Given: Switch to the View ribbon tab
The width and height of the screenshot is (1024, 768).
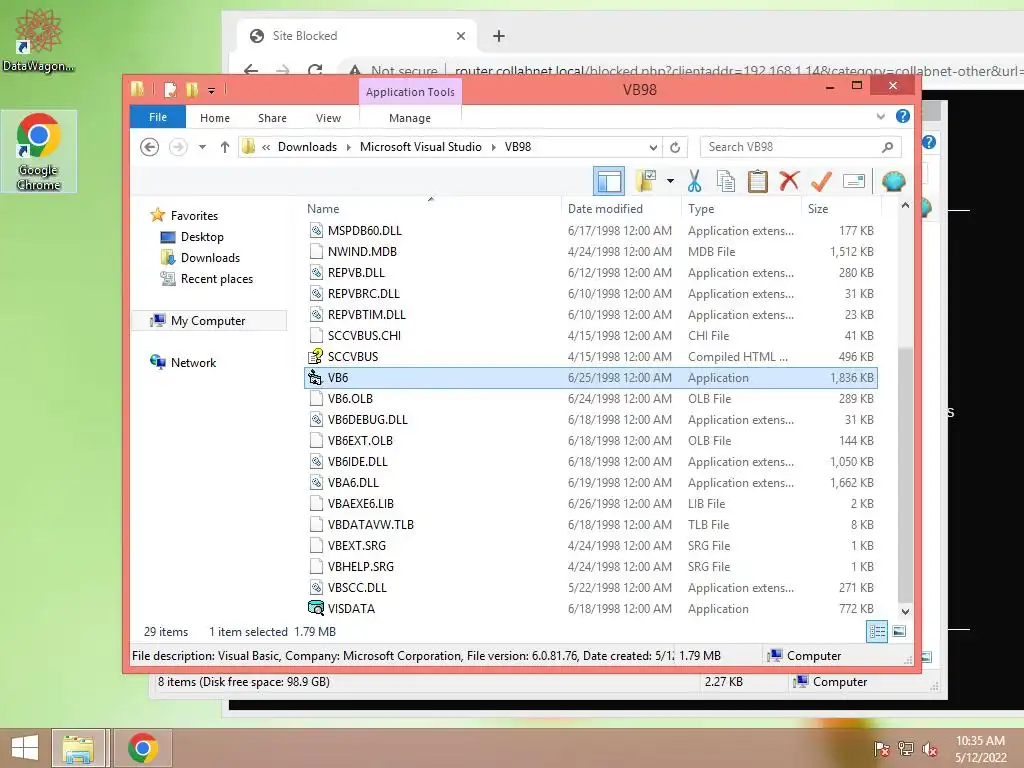Looking at the screenshot, I should pos(328,118).
